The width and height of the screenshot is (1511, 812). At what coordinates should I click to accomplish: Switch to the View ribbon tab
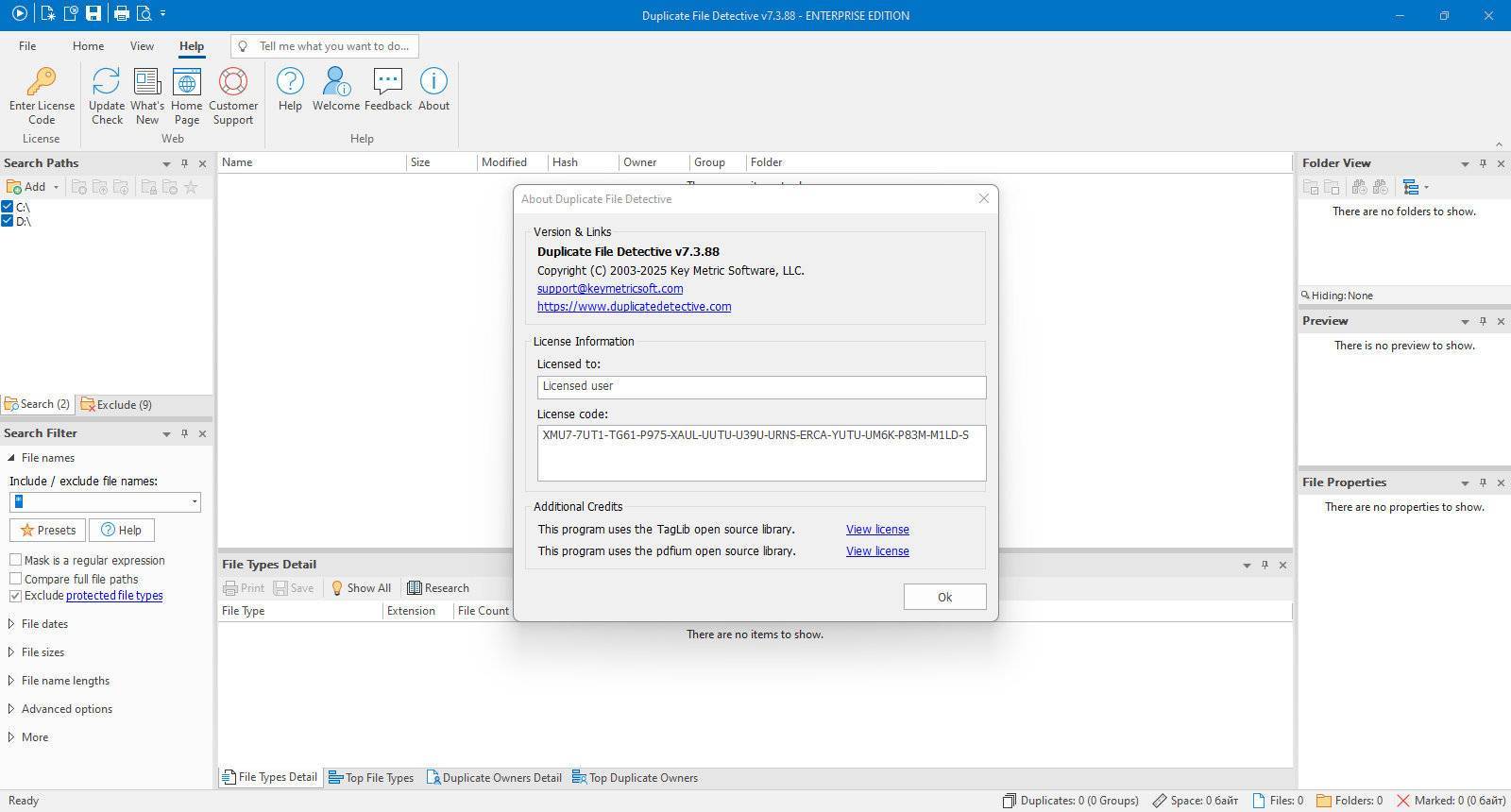coord(142,45)
